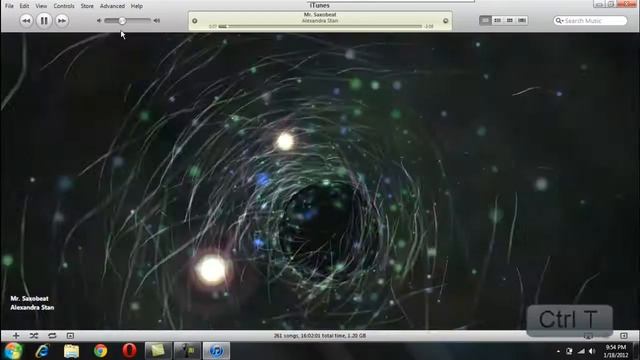Viewport: 640px width, 360px height.
Task: Open the Windows Start menu
Action: [x=13, y=351]
